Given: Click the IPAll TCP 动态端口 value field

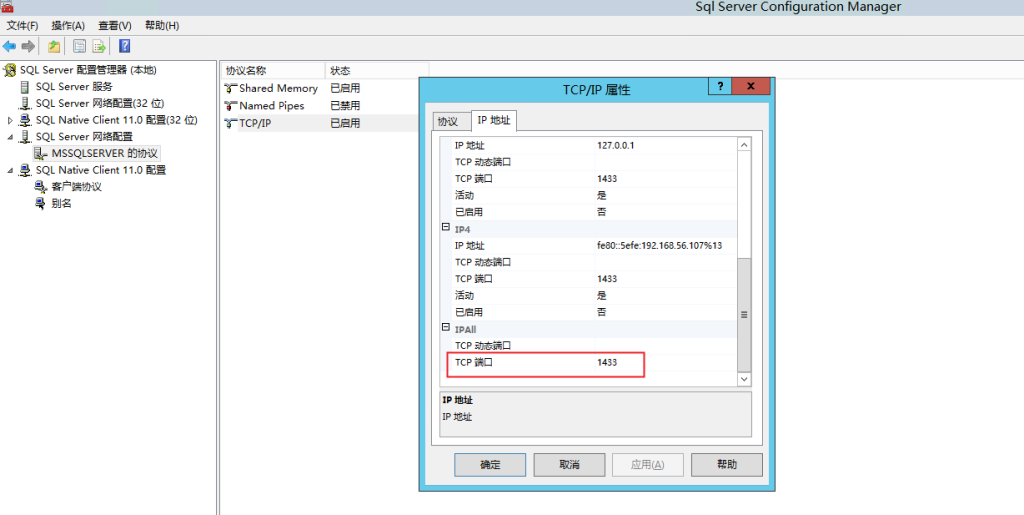Looking at the screenshot, I should [x=665, y=346].
